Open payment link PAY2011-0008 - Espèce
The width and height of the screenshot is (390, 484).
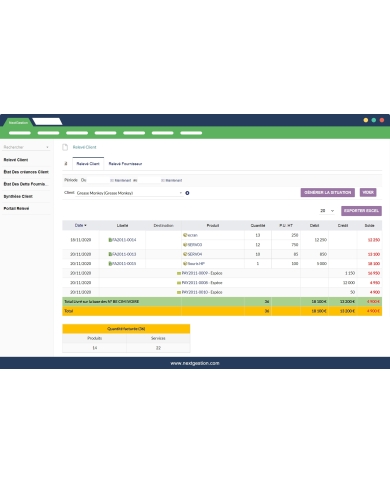pyautogui.click(x=202, y=283)
